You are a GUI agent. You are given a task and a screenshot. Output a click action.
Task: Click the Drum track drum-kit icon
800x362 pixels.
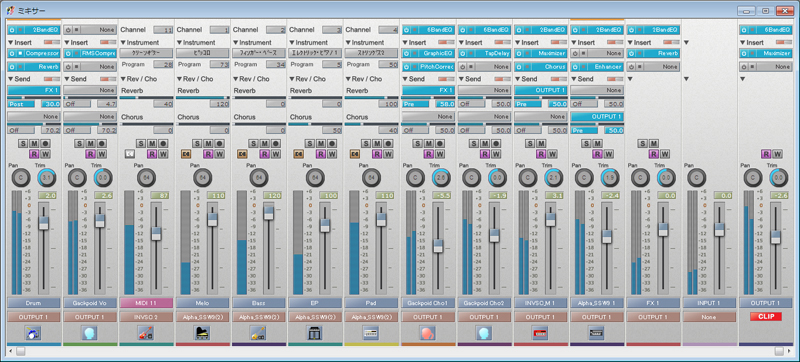coord(34,333)
